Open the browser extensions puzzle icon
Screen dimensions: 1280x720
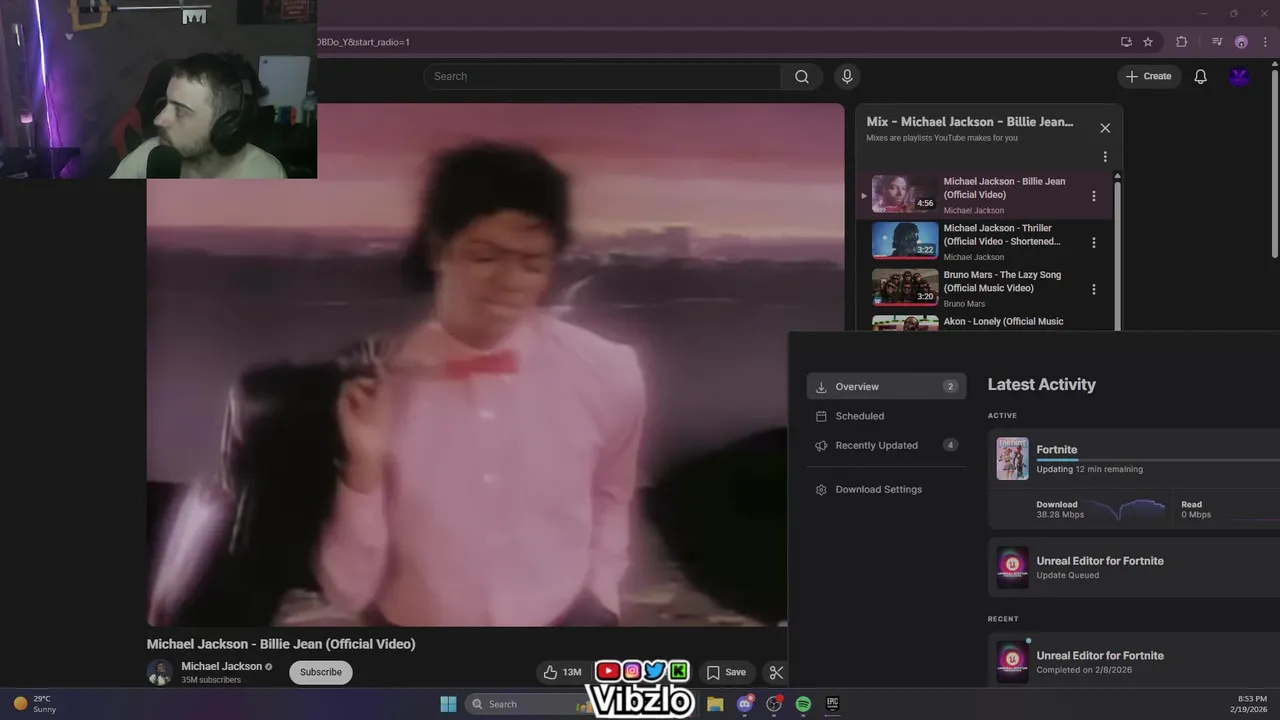(x=1181, y=42)
